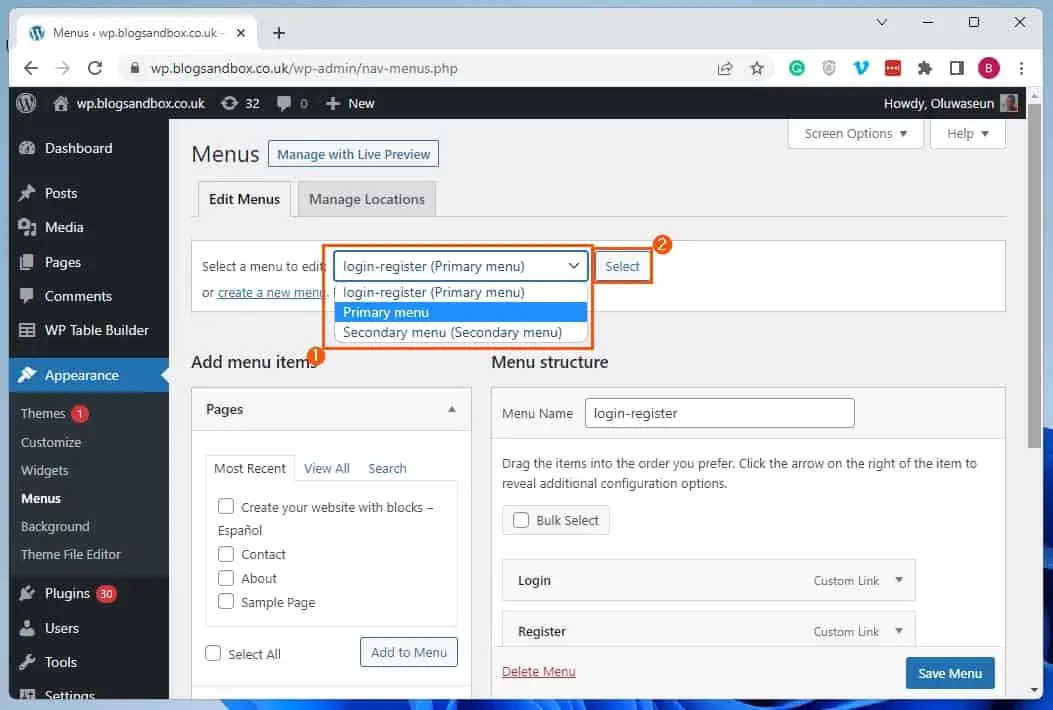This screenshot has width=1053, height=710.
Task: Tick the Select All checkbox
Action: [x=213, y=653]
